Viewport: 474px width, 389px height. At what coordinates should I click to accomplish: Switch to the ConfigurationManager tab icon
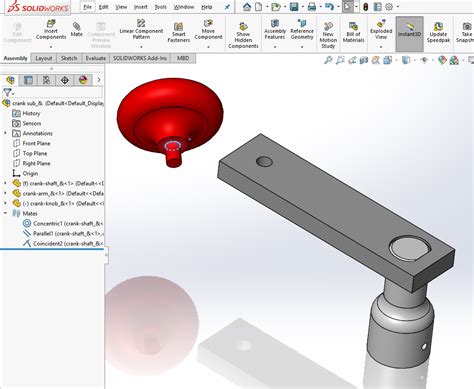tap(46, 80)
